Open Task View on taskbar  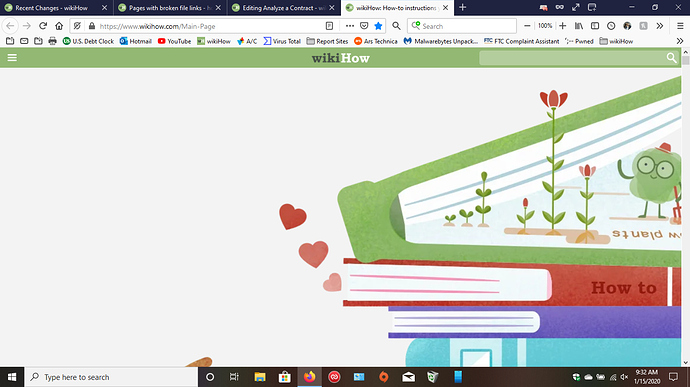(234, 377)
